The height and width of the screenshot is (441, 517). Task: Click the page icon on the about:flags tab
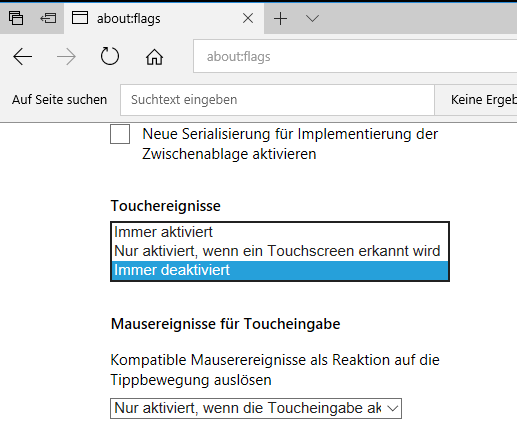pyautogui.click(x=80, y=18)
